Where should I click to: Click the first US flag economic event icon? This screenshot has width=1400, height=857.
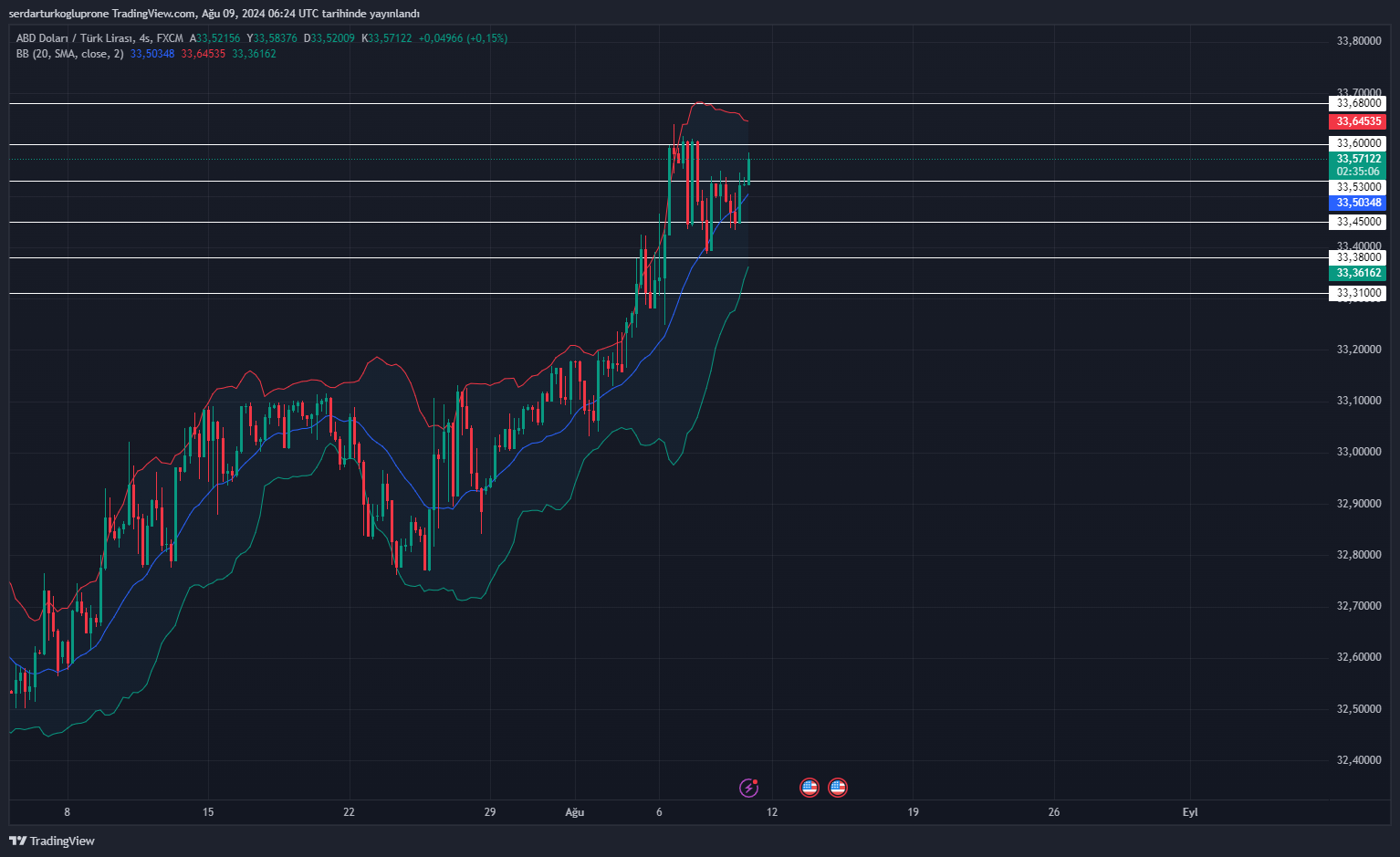point(810,787)
